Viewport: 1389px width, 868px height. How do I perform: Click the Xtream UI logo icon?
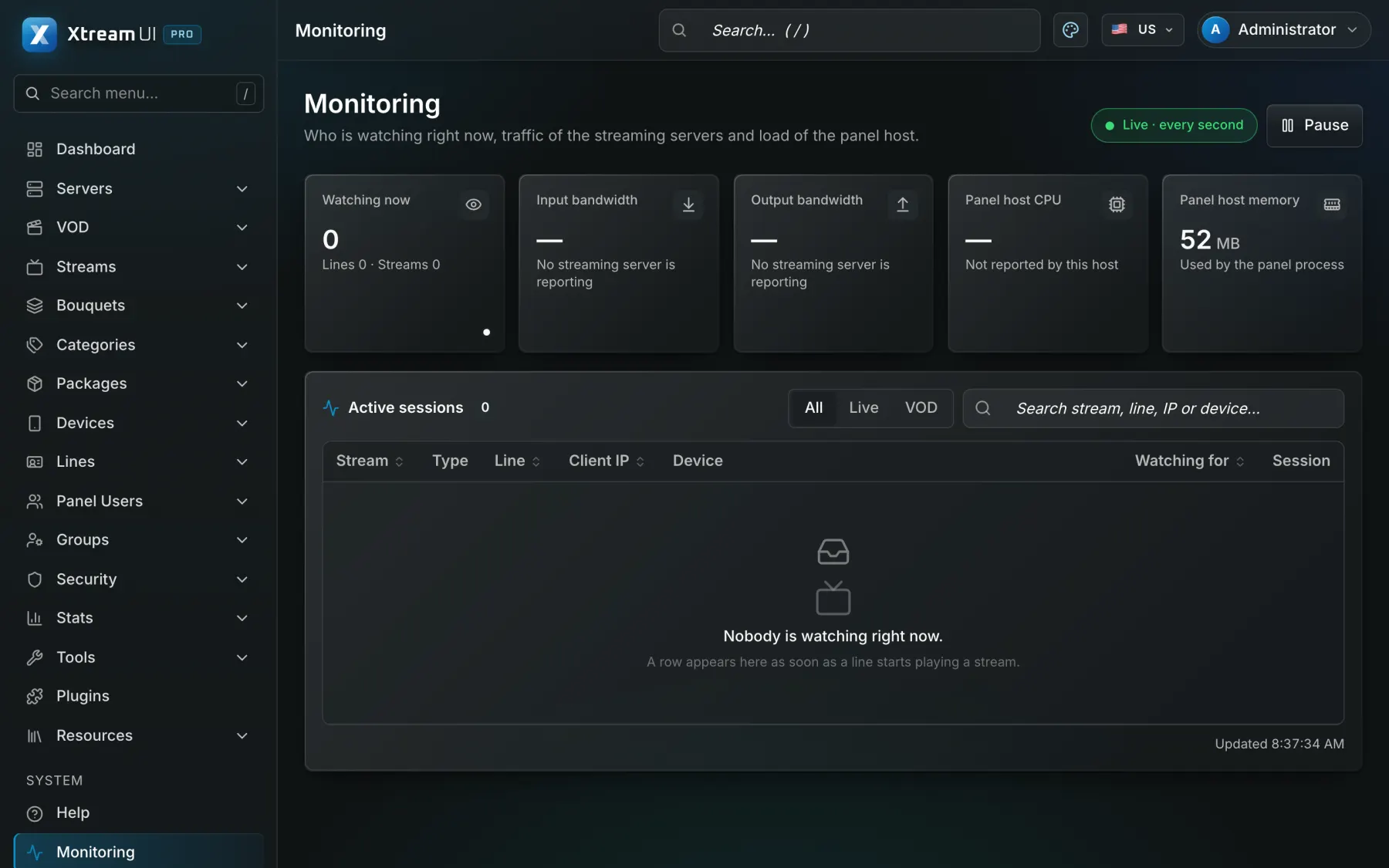pos(39,34)
